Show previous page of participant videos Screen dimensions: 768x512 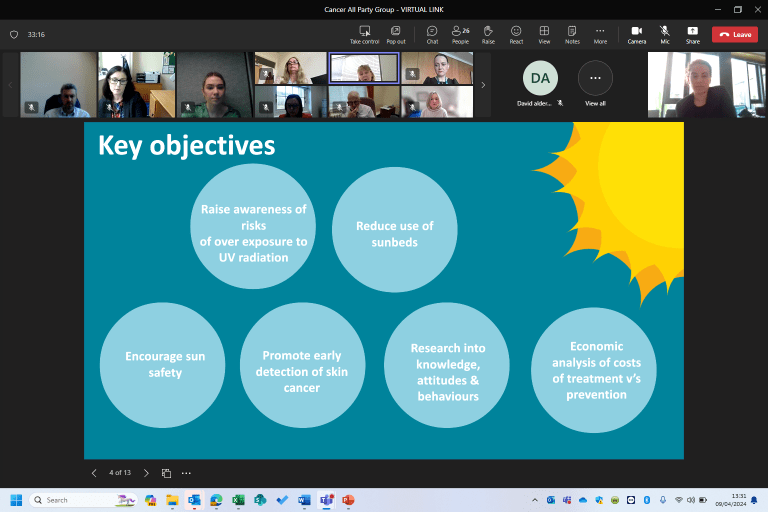pos(10,85)
